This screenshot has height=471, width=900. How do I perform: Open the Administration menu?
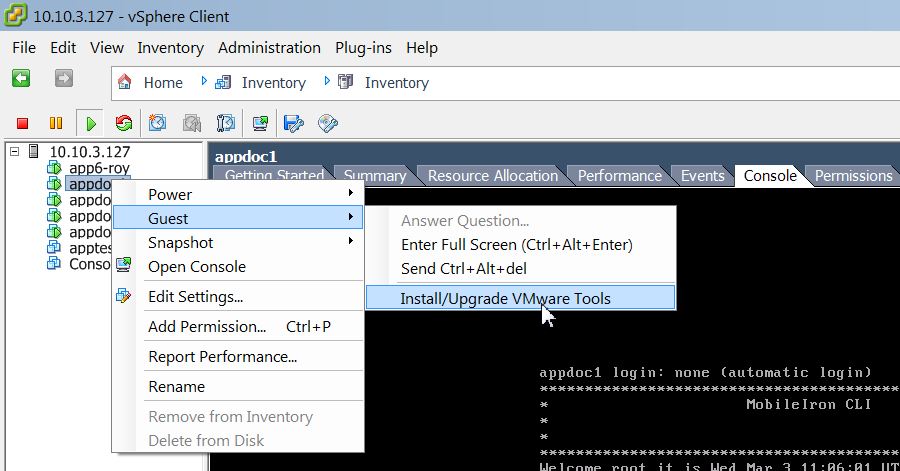[x=269, y=48]
